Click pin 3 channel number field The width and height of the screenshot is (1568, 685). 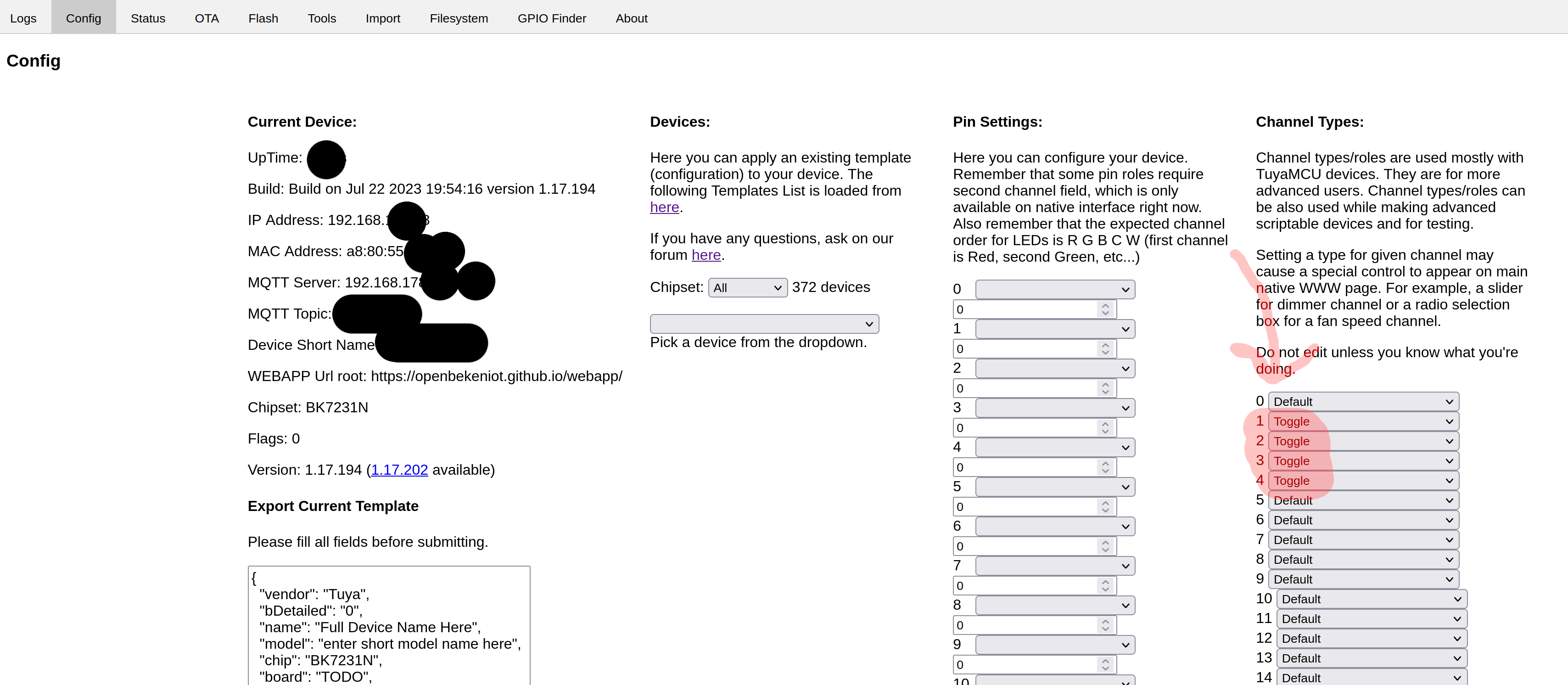tap(1034, 428)
